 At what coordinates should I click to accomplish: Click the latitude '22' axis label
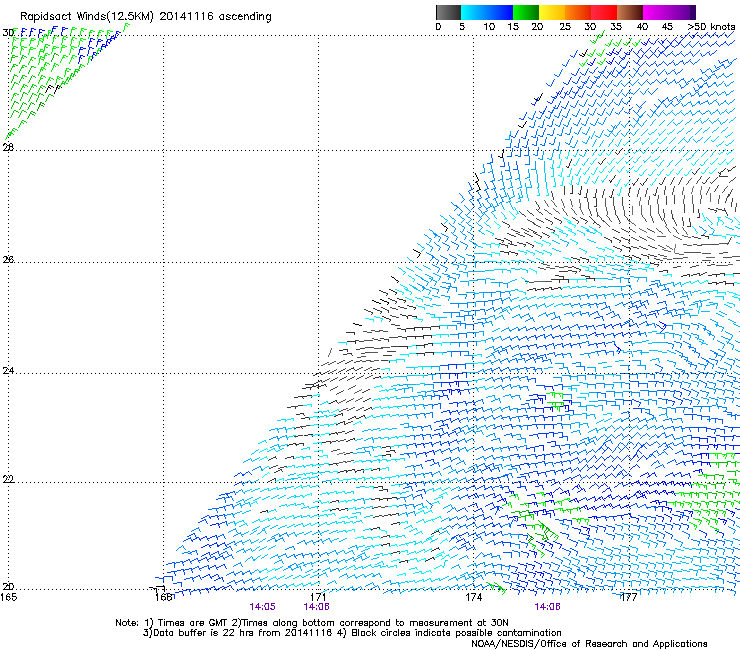pyautogui.click(x=8, y=479)
